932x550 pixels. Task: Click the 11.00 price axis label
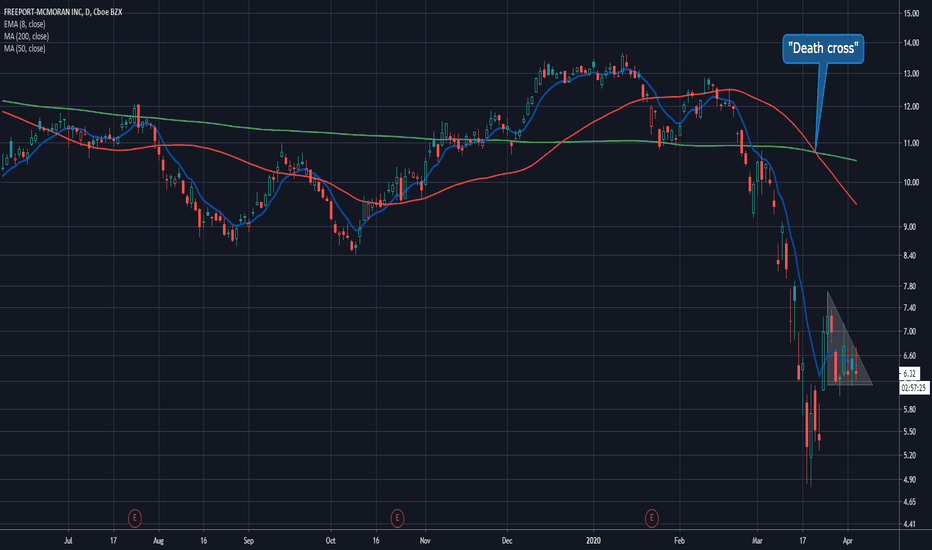911,143
